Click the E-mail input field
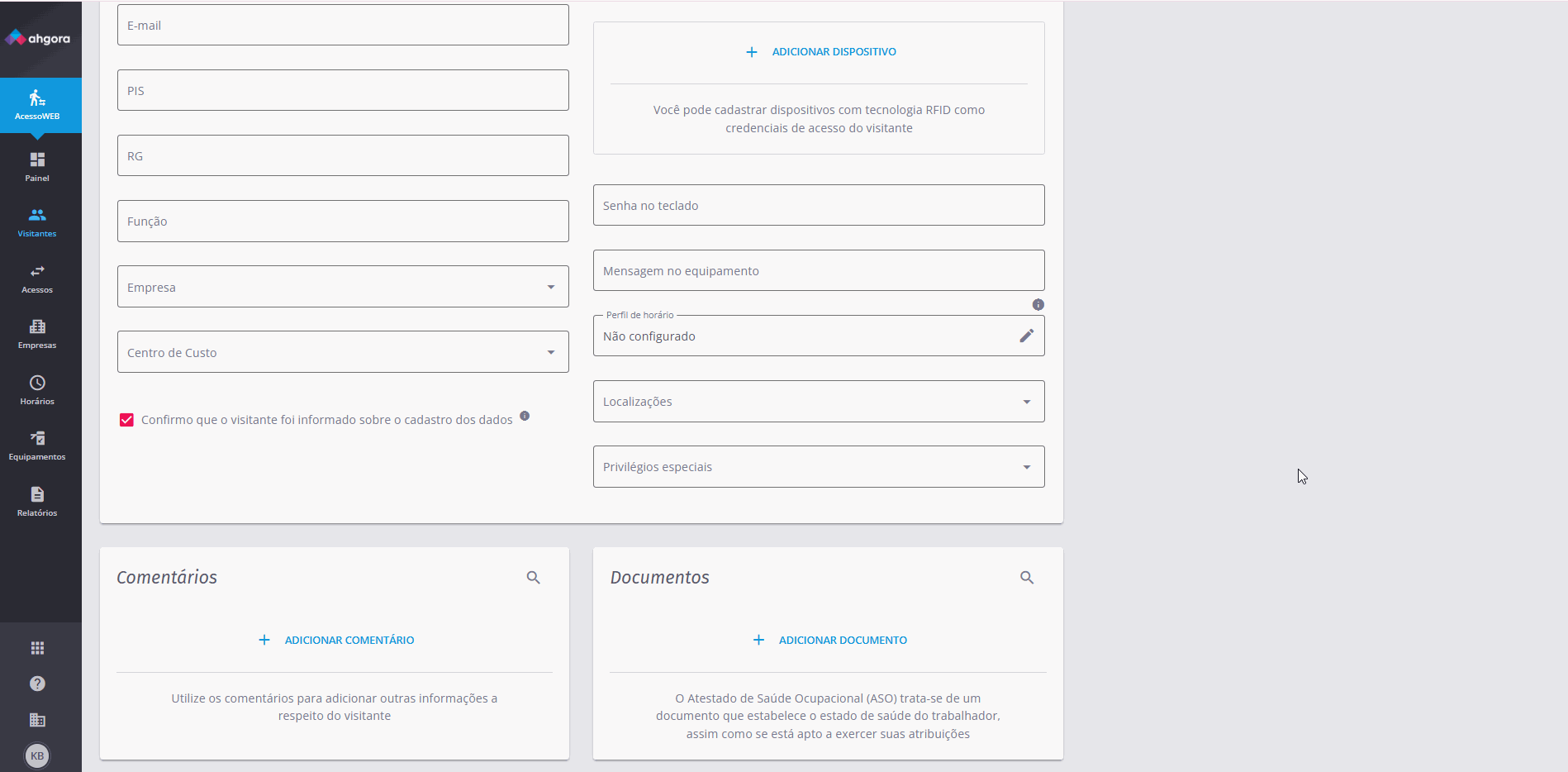 343,25
